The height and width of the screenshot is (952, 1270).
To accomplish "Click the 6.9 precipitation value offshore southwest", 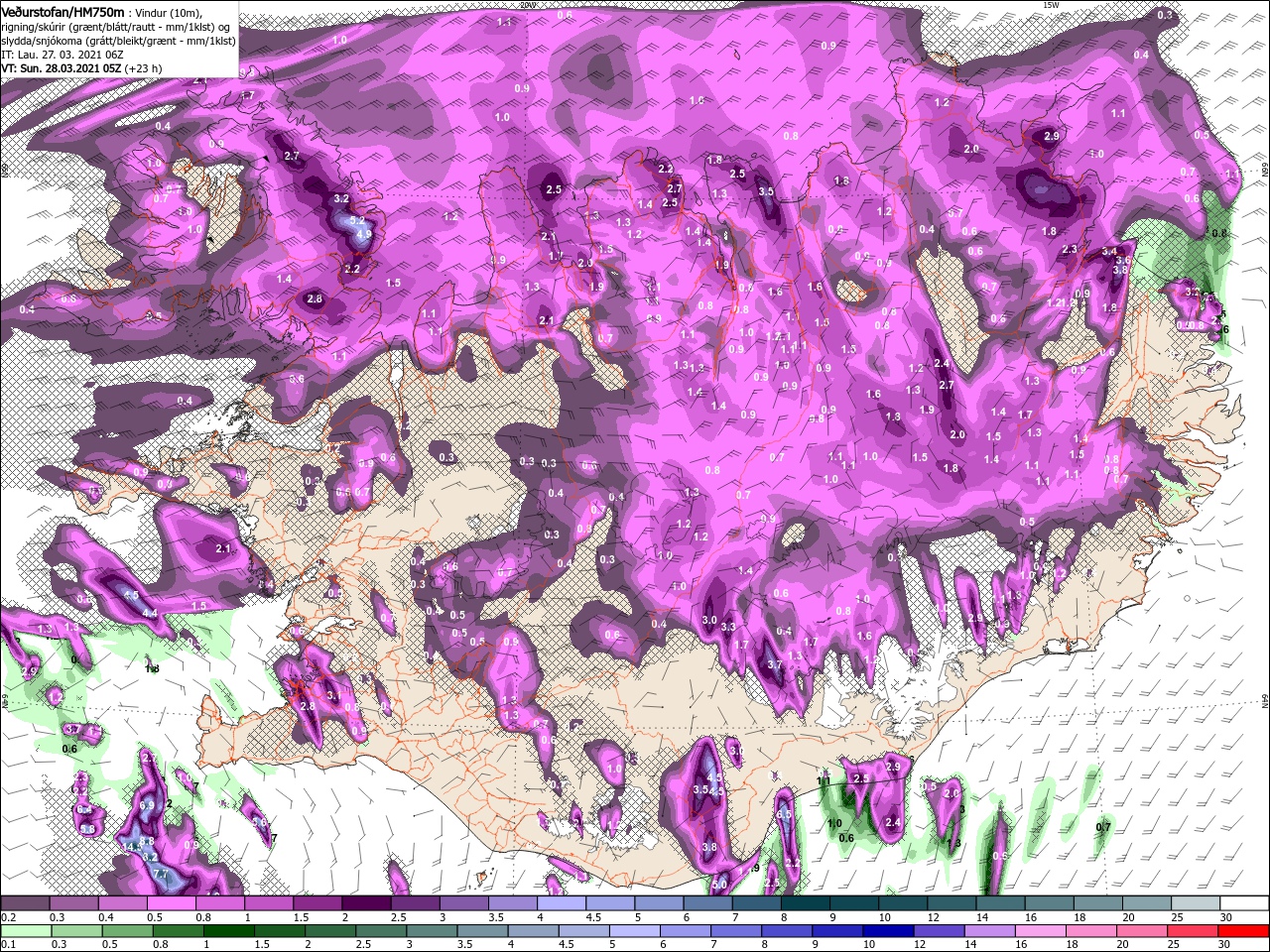I will (147, 806).
